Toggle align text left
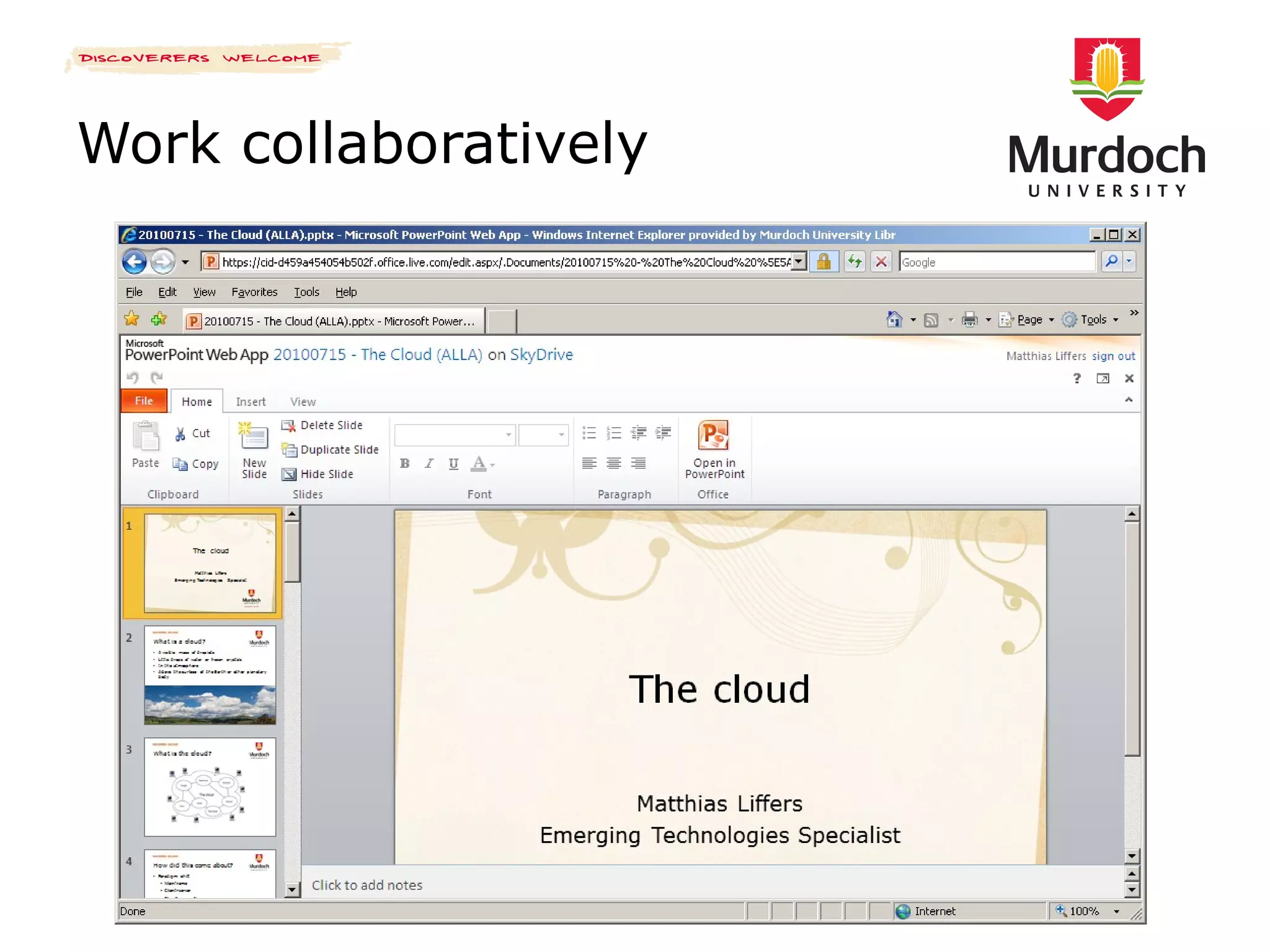 coord(589,463)
